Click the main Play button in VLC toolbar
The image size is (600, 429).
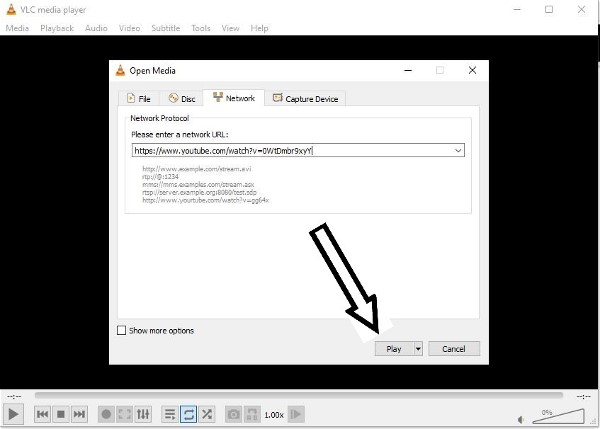13,414
